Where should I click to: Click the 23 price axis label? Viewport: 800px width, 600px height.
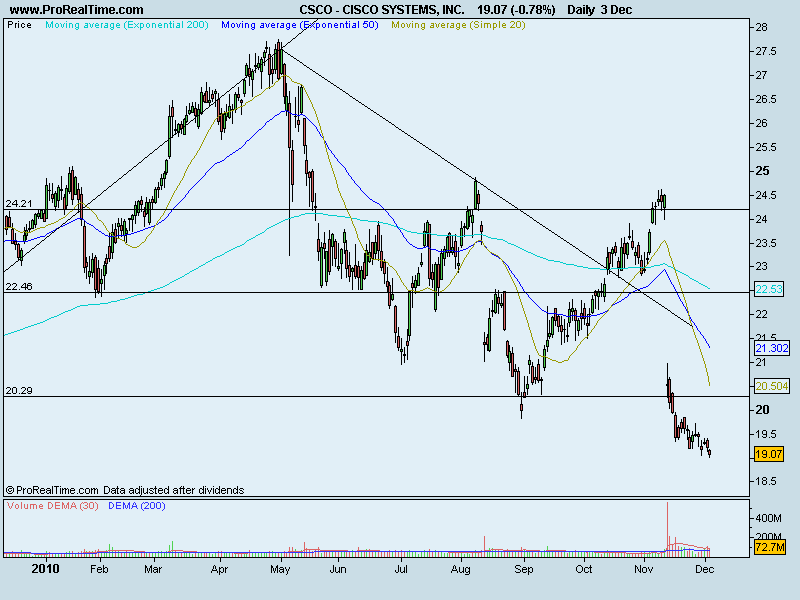tap(761, 266)
